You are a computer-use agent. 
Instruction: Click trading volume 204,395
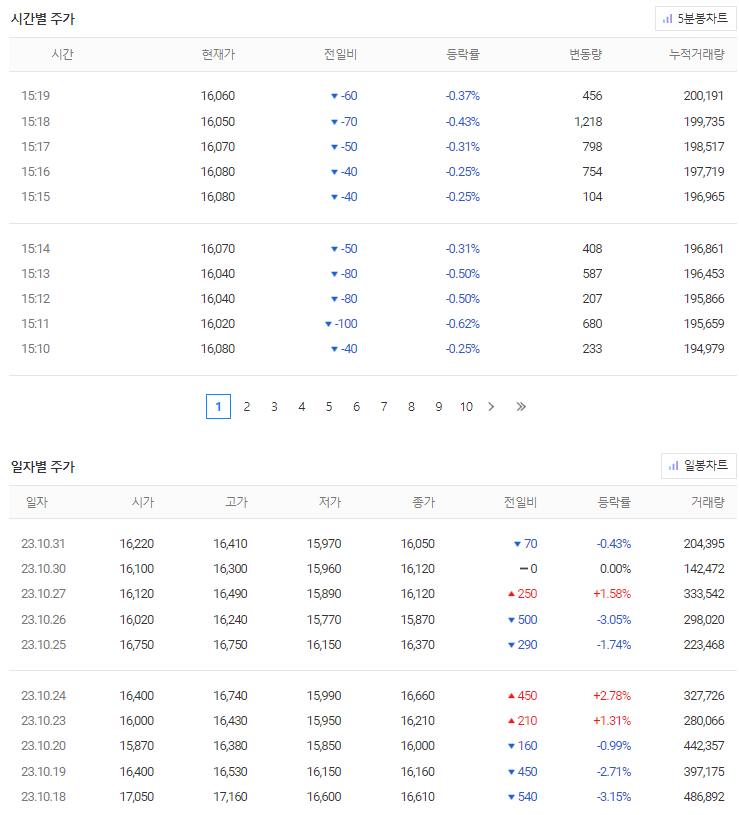pyautogui.click(x=704, y=544)
